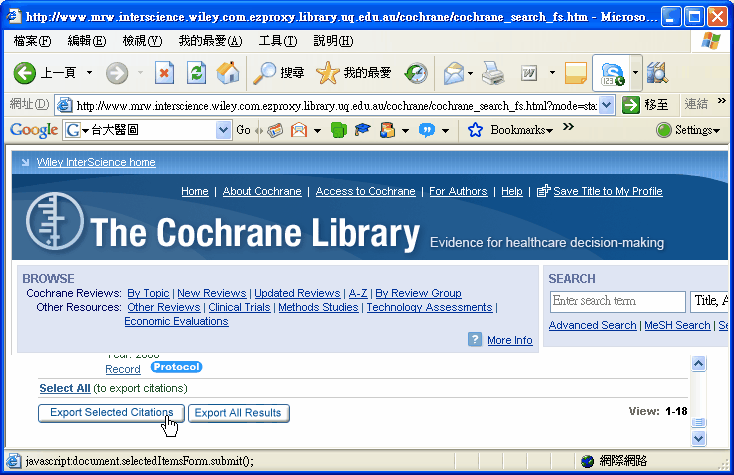Click Export All Results button
The image size is (734, 475).
(238, 413)
